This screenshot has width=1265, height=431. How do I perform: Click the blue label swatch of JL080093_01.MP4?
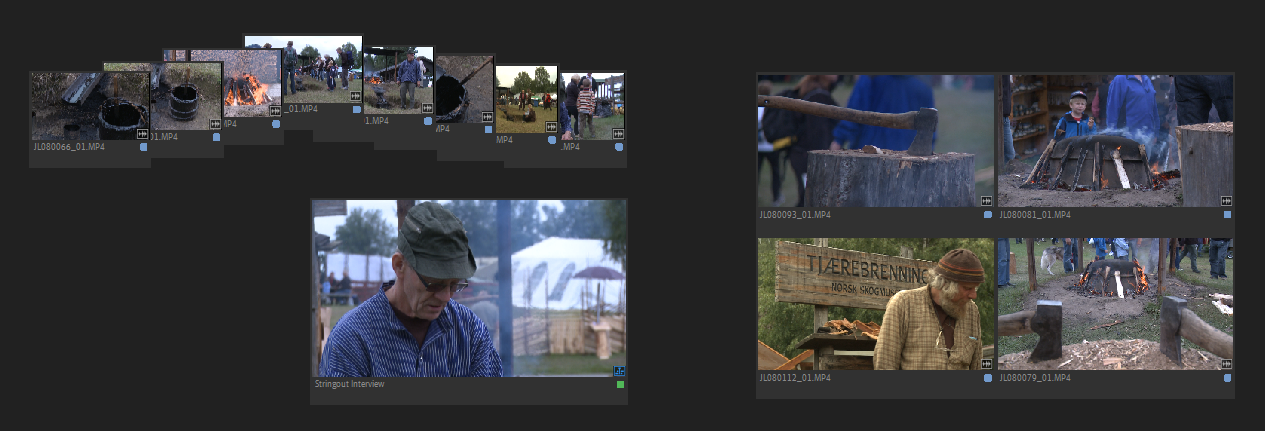[988, 214]
